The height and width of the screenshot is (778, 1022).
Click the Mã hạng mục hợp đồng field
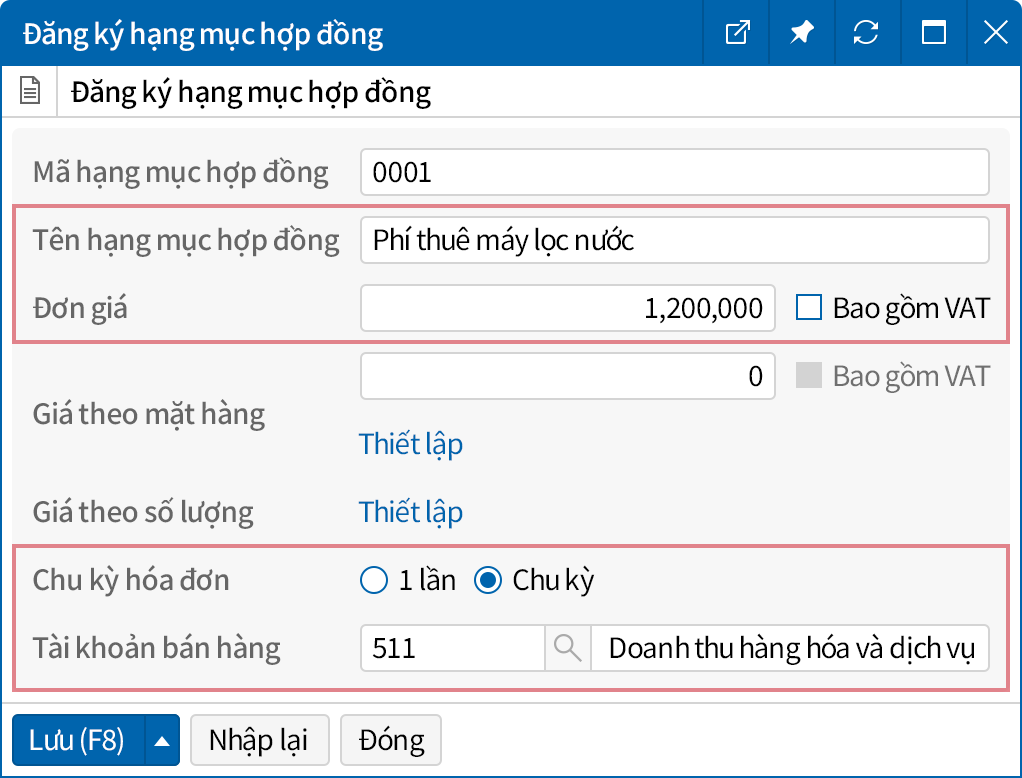tap(674, 172)
